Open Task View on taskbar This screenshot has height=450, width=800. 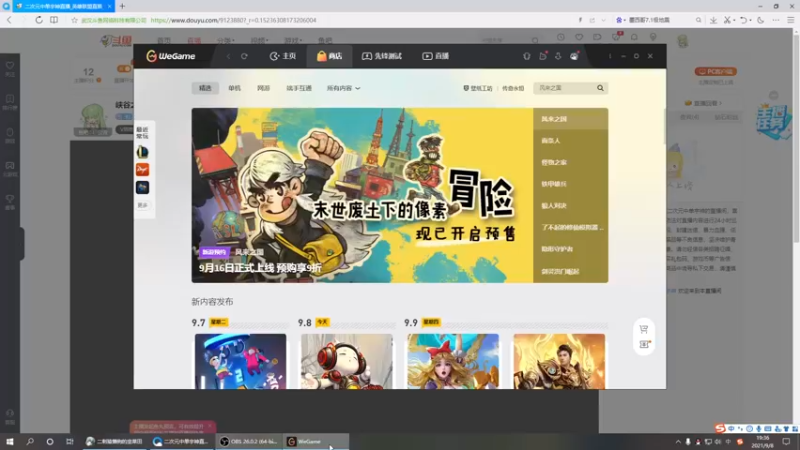[x=69, y=441]
